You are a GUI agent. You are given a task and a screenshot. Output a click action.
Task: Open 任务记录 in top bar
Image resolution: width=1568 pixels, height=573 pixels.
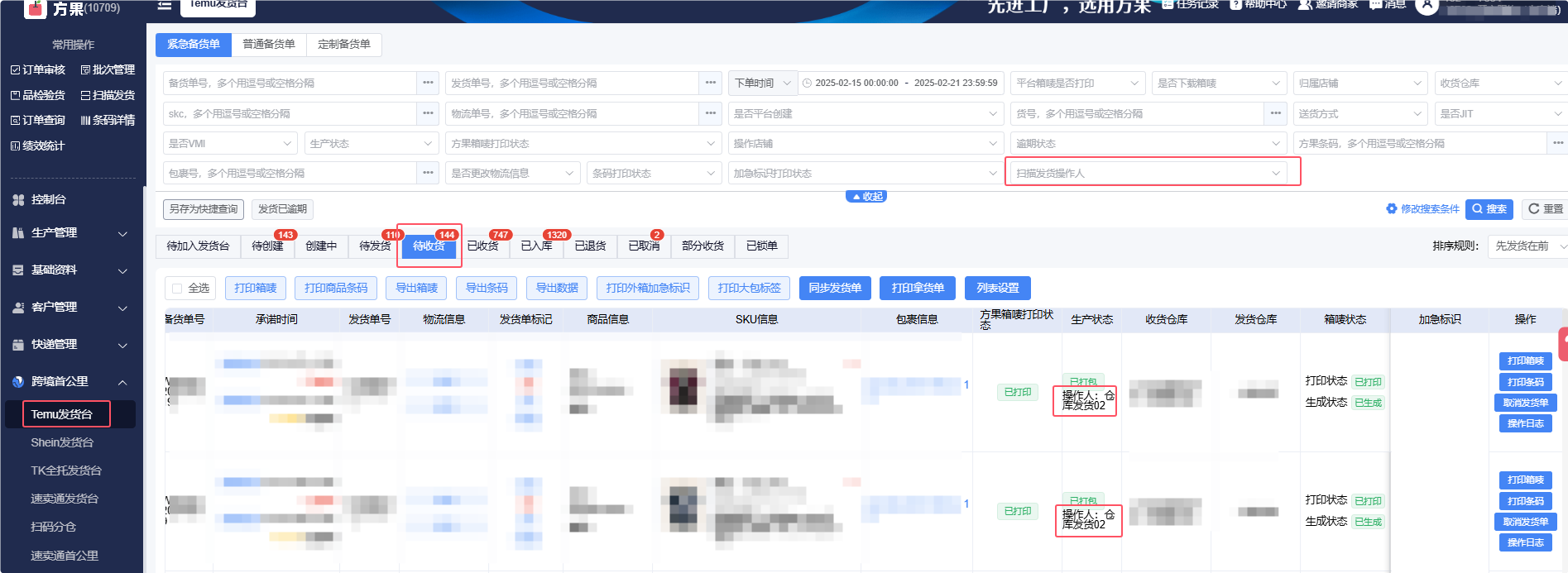pos(1191,5)
